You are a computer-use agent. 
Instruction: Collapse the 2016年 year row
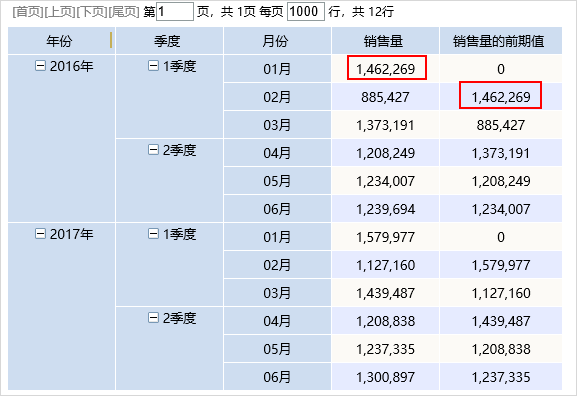(40, 66)
